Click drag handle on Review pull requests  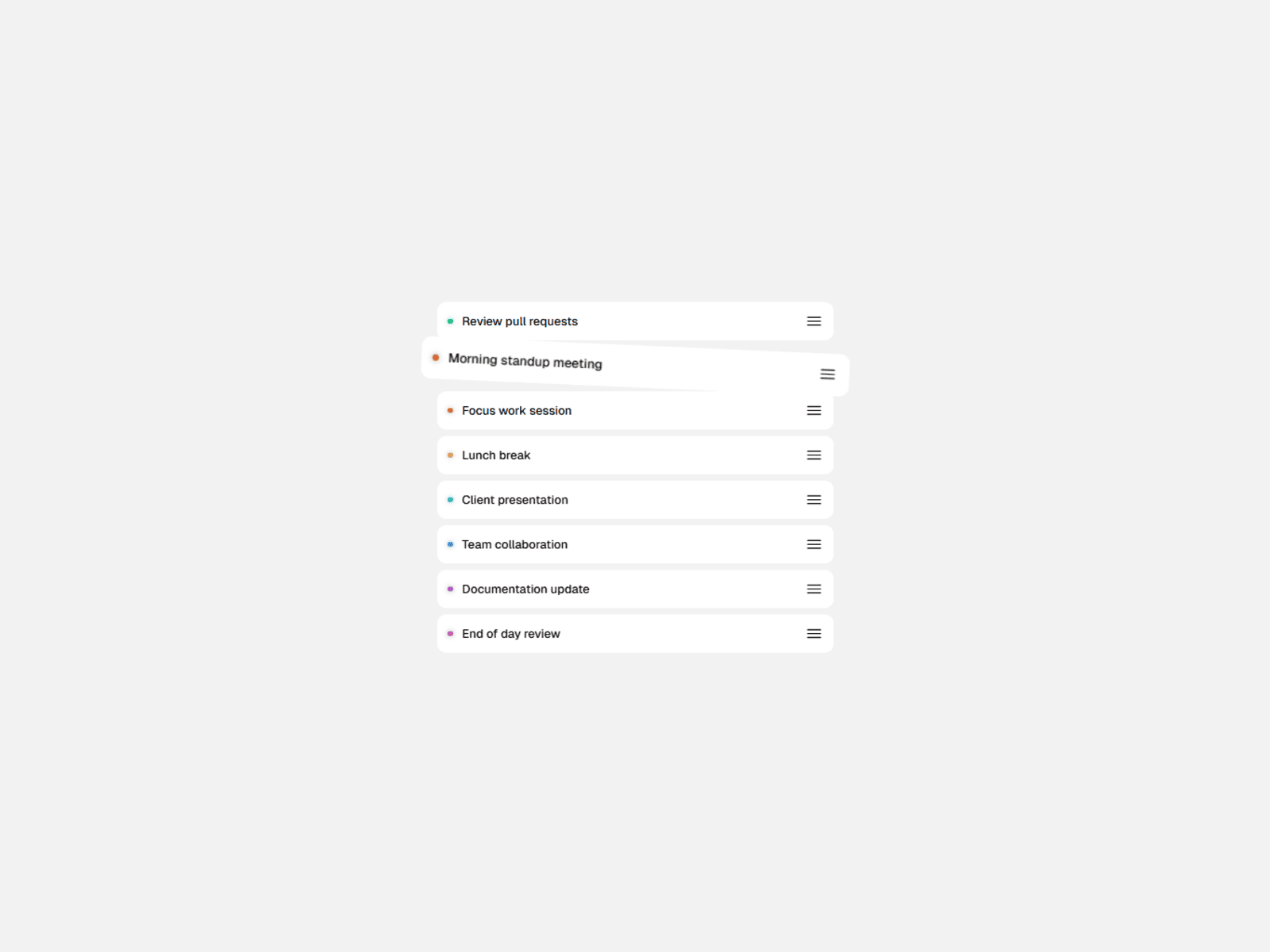pos(814,321)
